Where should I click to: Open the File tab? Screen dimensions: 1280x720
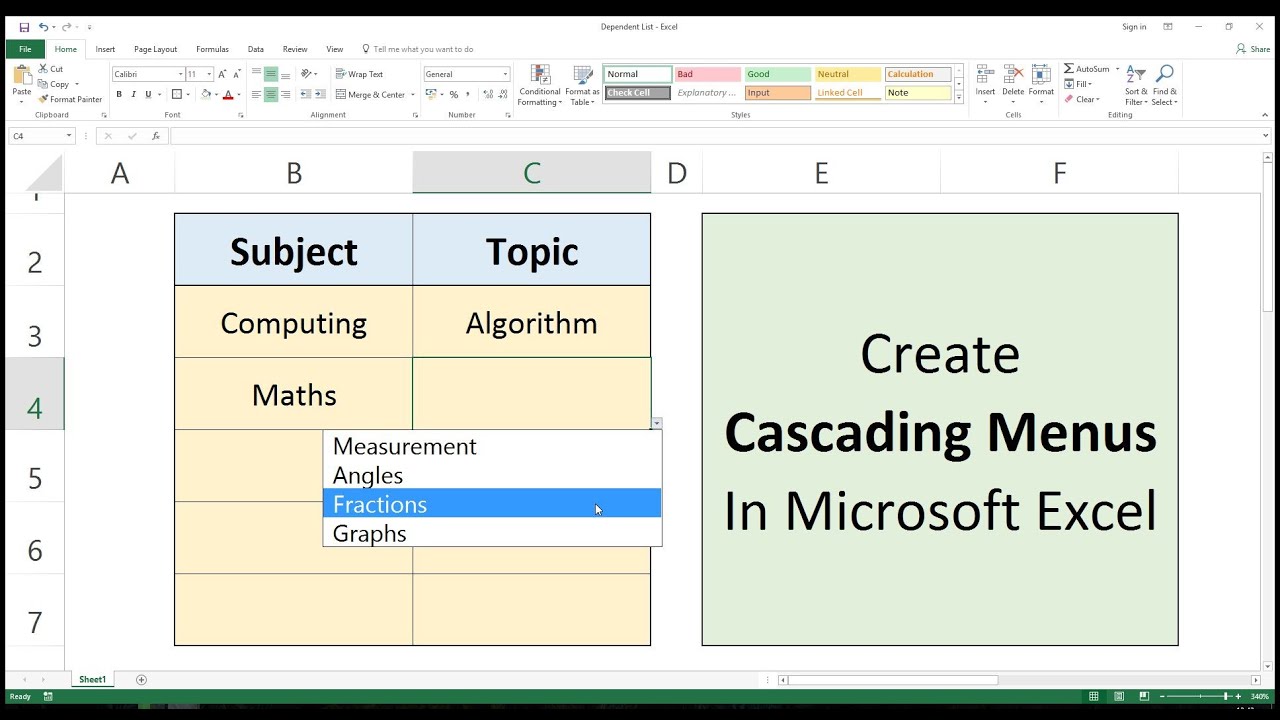(25, 49)
